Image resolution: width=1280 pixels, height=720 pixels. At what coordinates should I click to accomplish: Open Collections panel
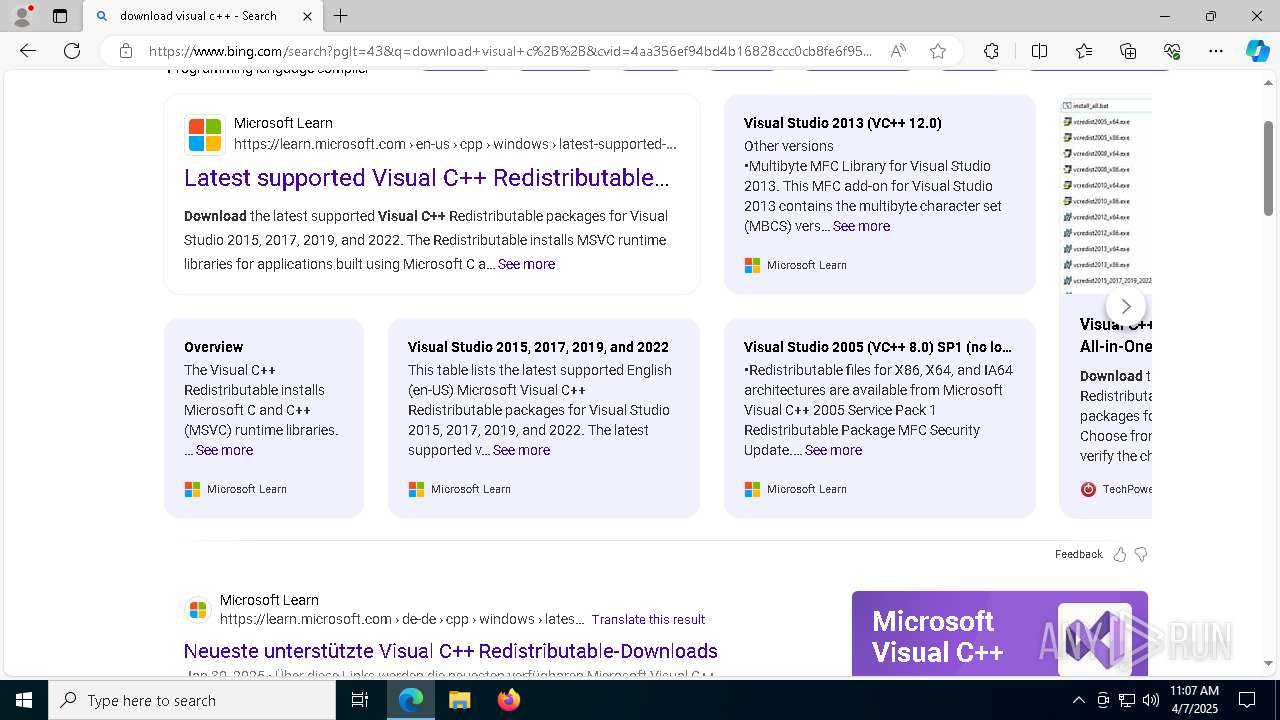pyautogui.click(x=1128, y=51)
